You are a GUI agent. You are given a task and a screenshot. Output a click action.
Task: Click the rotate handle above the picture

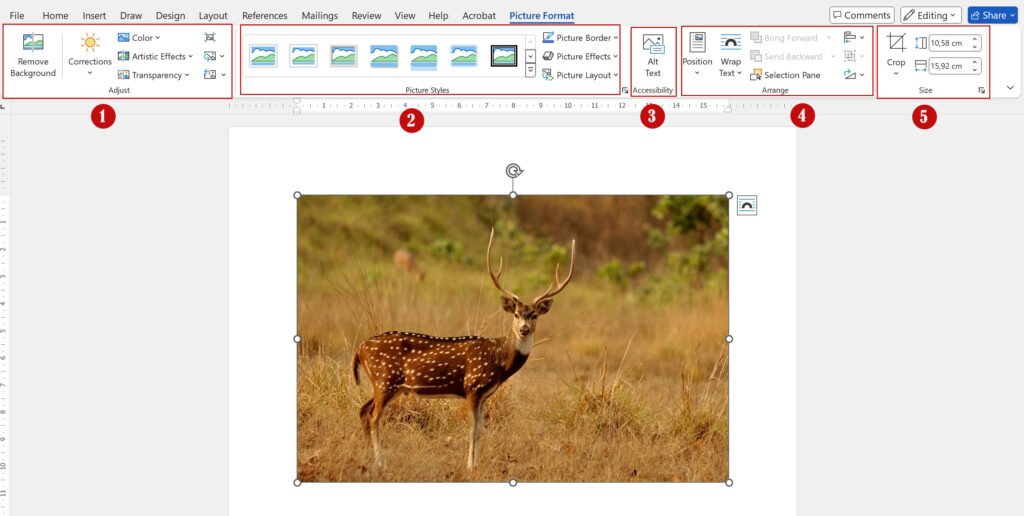point(513,171)
